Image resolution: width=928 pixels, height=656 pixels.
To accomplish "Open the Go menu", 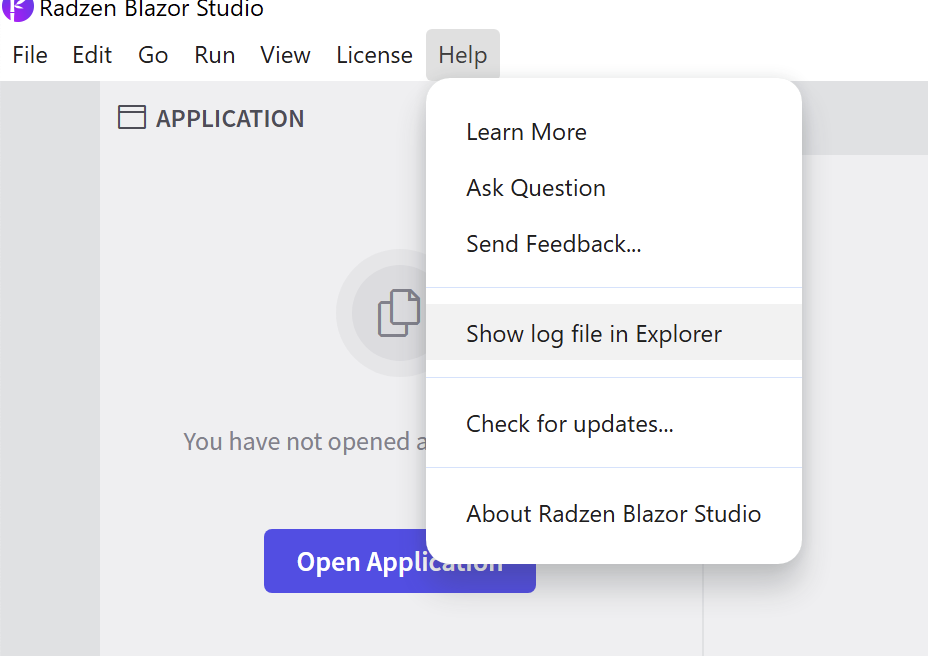I will (x=153, y=55).
